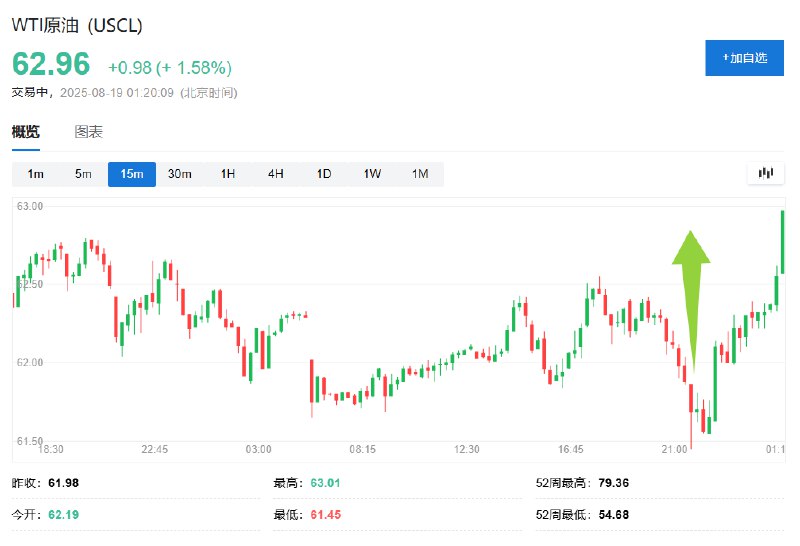Switch to the 图表 chart tab
The image size is (800, 546).
pos(89,132)
